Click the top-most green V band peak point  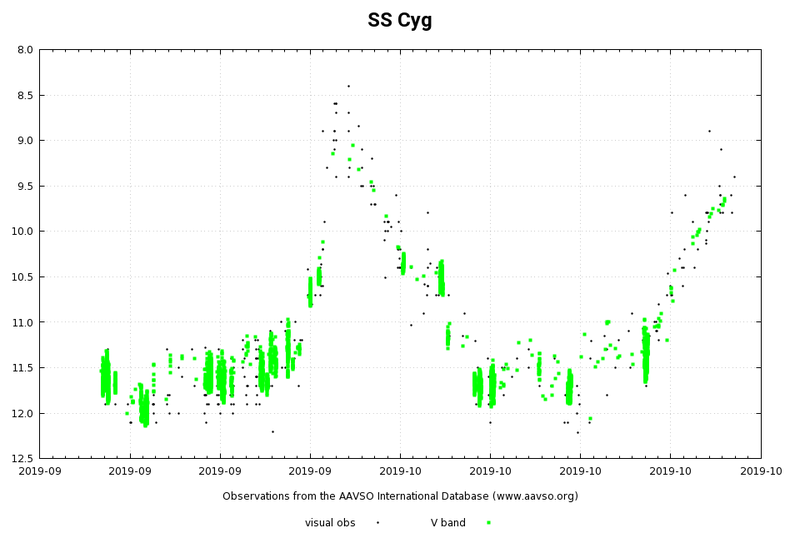pyautogui.click(x=353, y=145)
